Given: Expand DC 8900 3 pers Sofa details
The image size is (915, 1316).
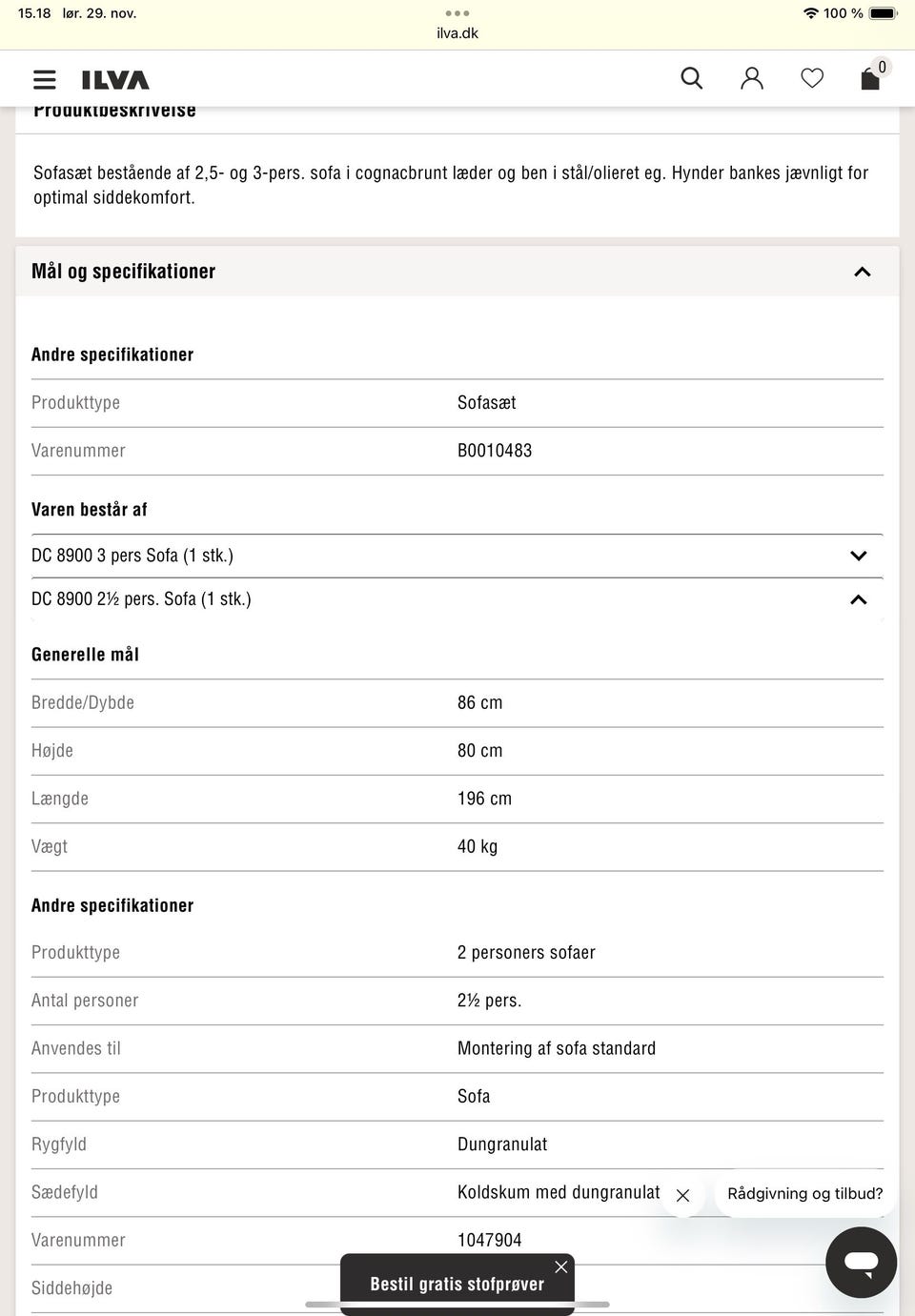Looking at the screenshot, I should (x=858, y=556).
